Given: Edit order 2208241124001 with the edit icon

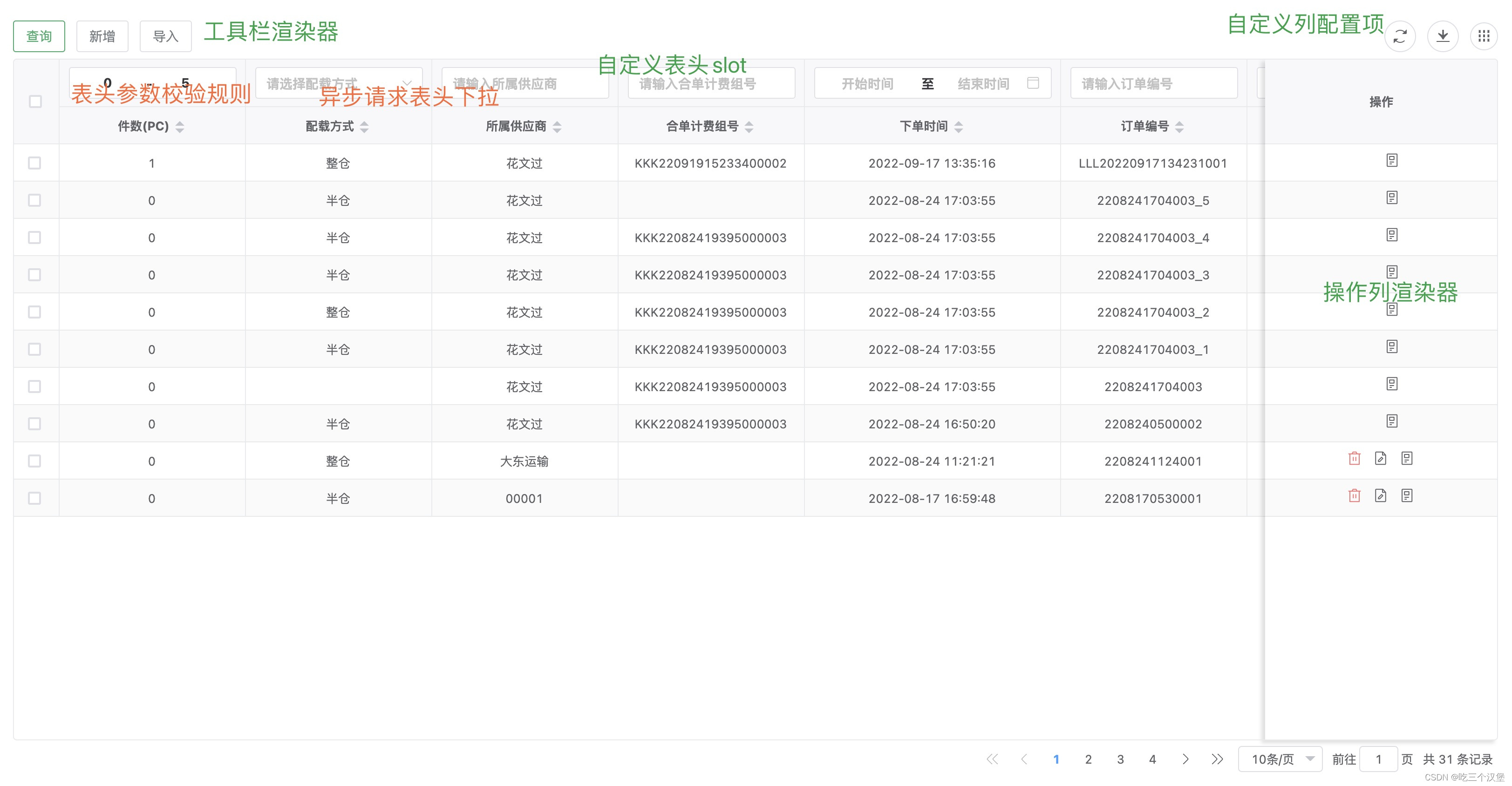Looking at the screenshot, I should click(x=1381, y=458).
